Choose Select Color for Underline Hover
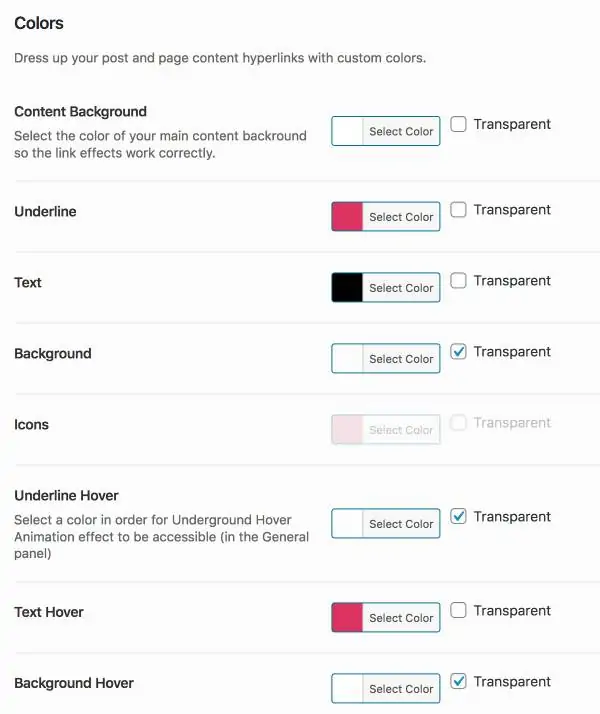This screenshot has width=600, height=714. 401,524
